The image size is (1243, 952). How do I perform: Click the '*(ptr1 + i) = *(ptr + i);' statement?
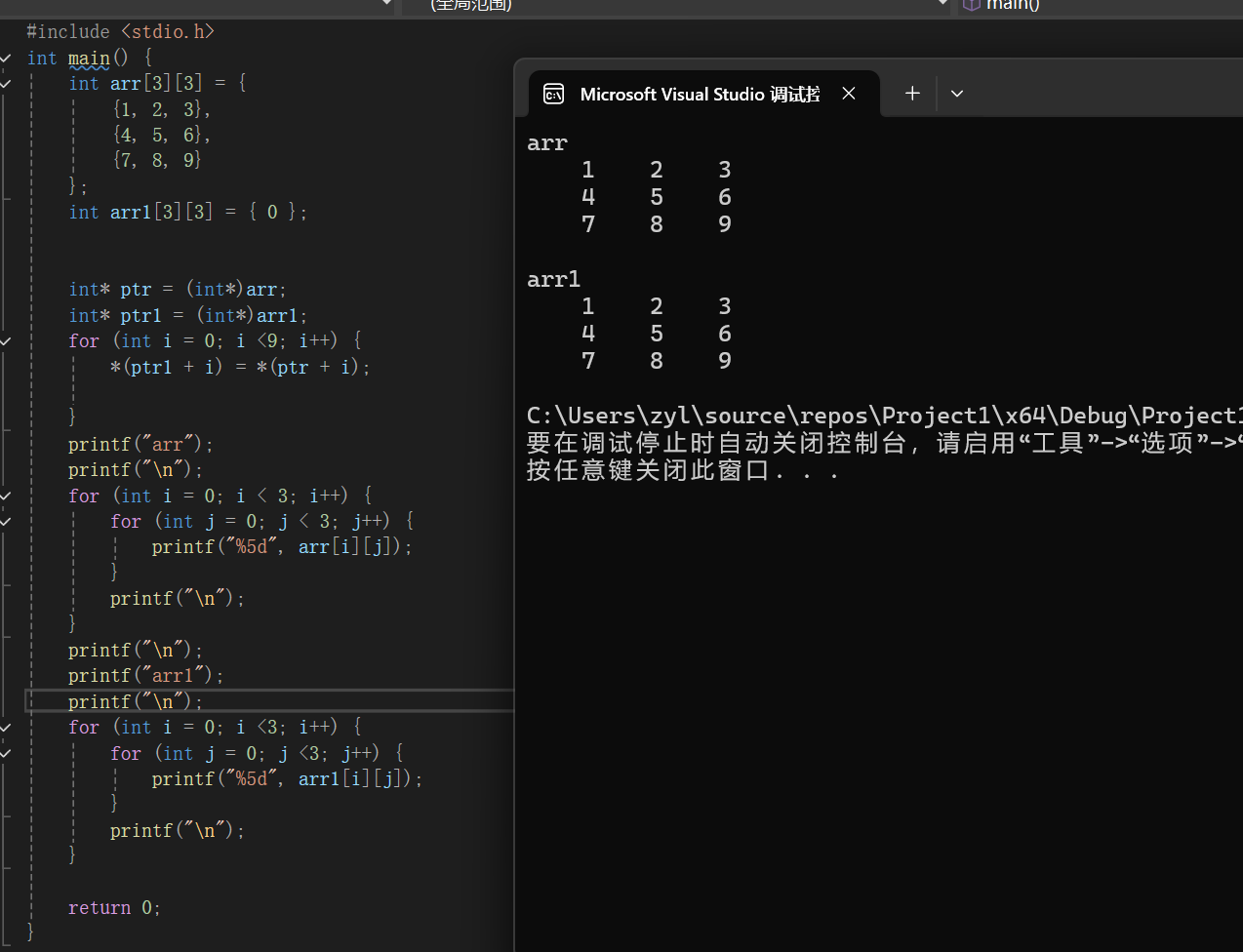[x=240, y=368]
